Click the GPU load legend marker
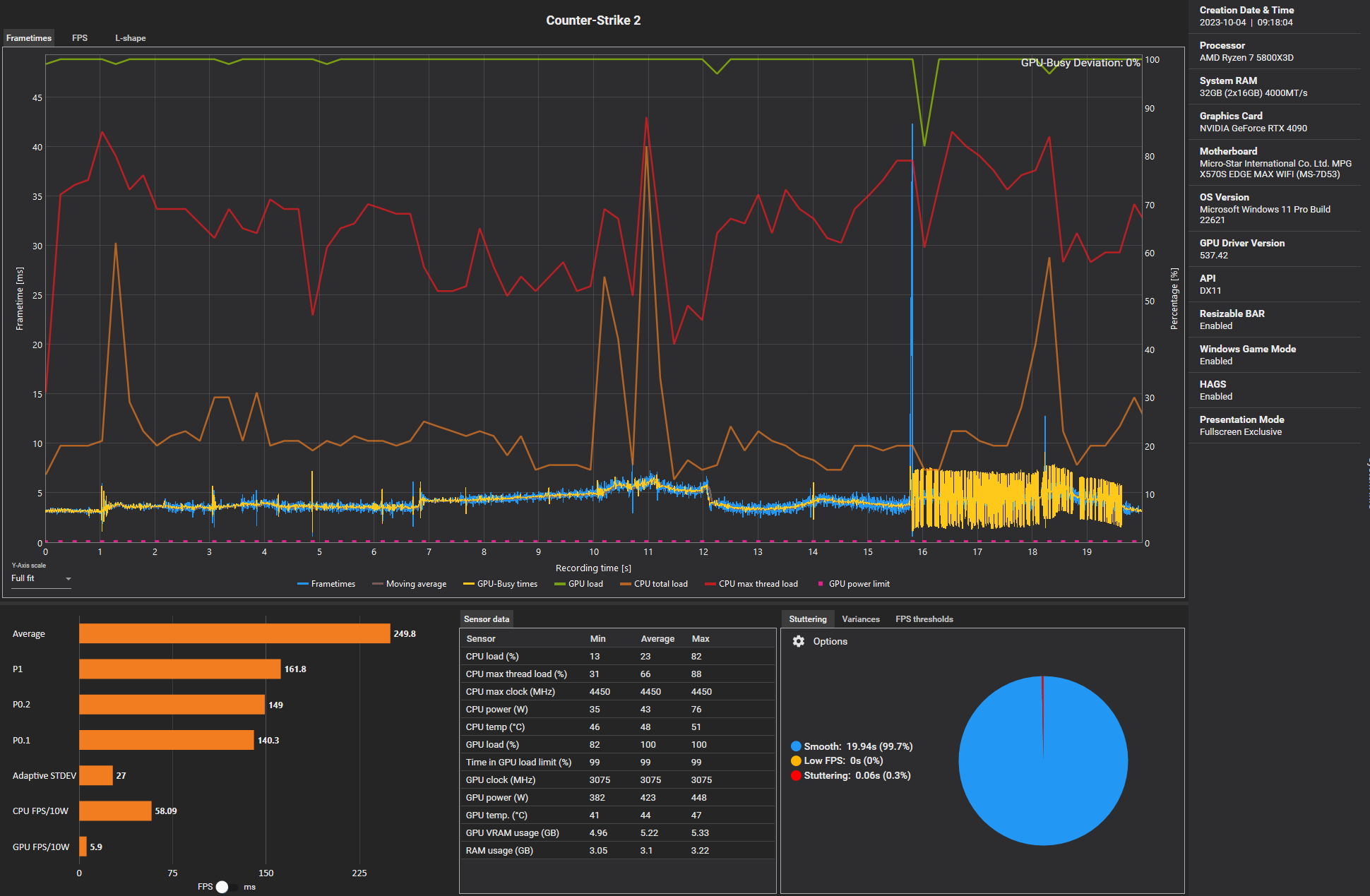 click(560, 584)
